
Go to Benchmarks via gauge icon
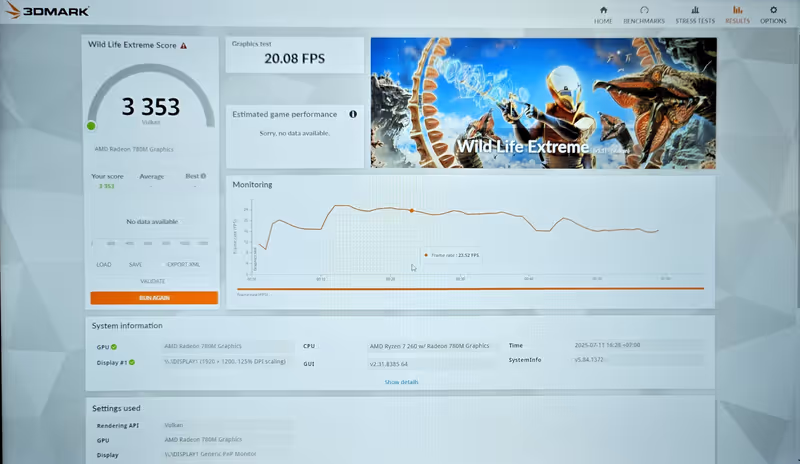coord(645,10)
